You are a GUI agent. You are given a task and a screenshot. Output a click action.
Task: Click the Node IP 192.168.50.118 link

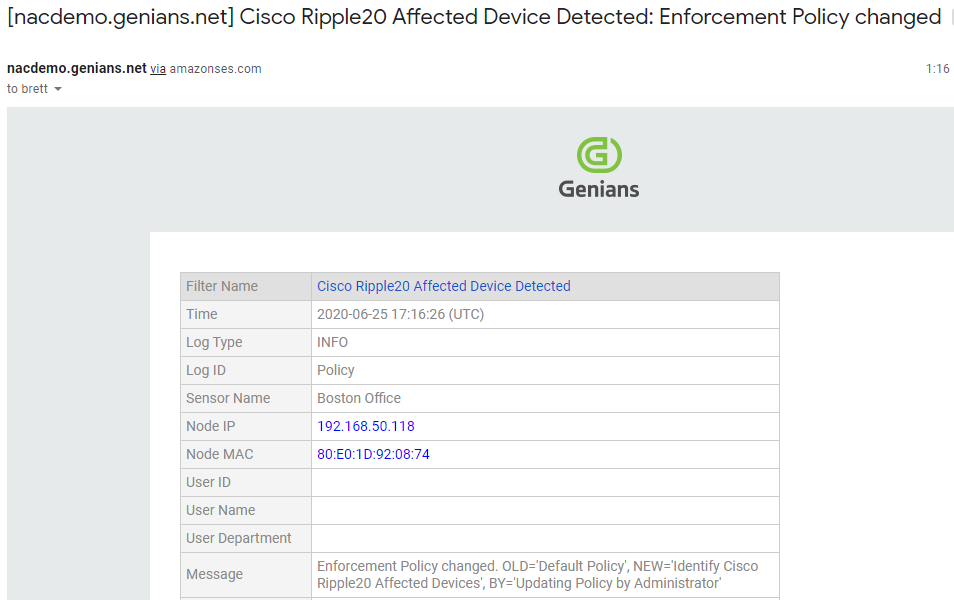click(365, 426)
